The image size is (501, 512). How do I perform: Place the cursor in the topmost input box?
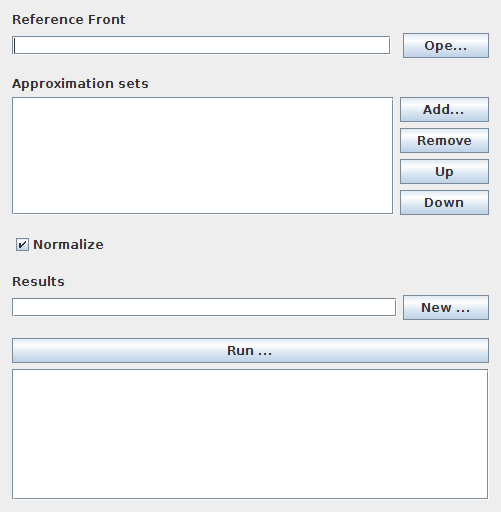tap(201, 45)
